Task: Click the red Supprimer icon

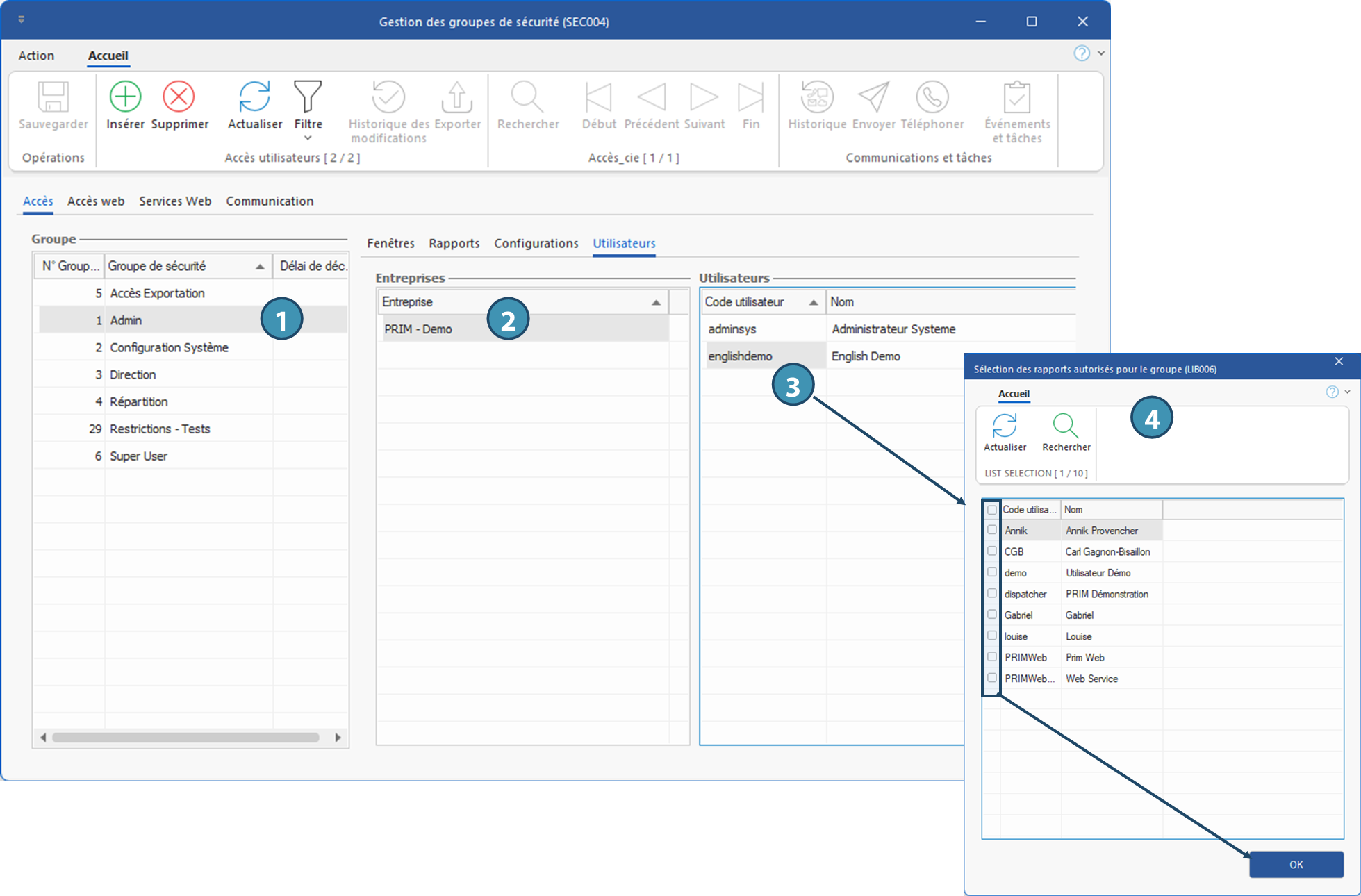Action: [179, 97]
